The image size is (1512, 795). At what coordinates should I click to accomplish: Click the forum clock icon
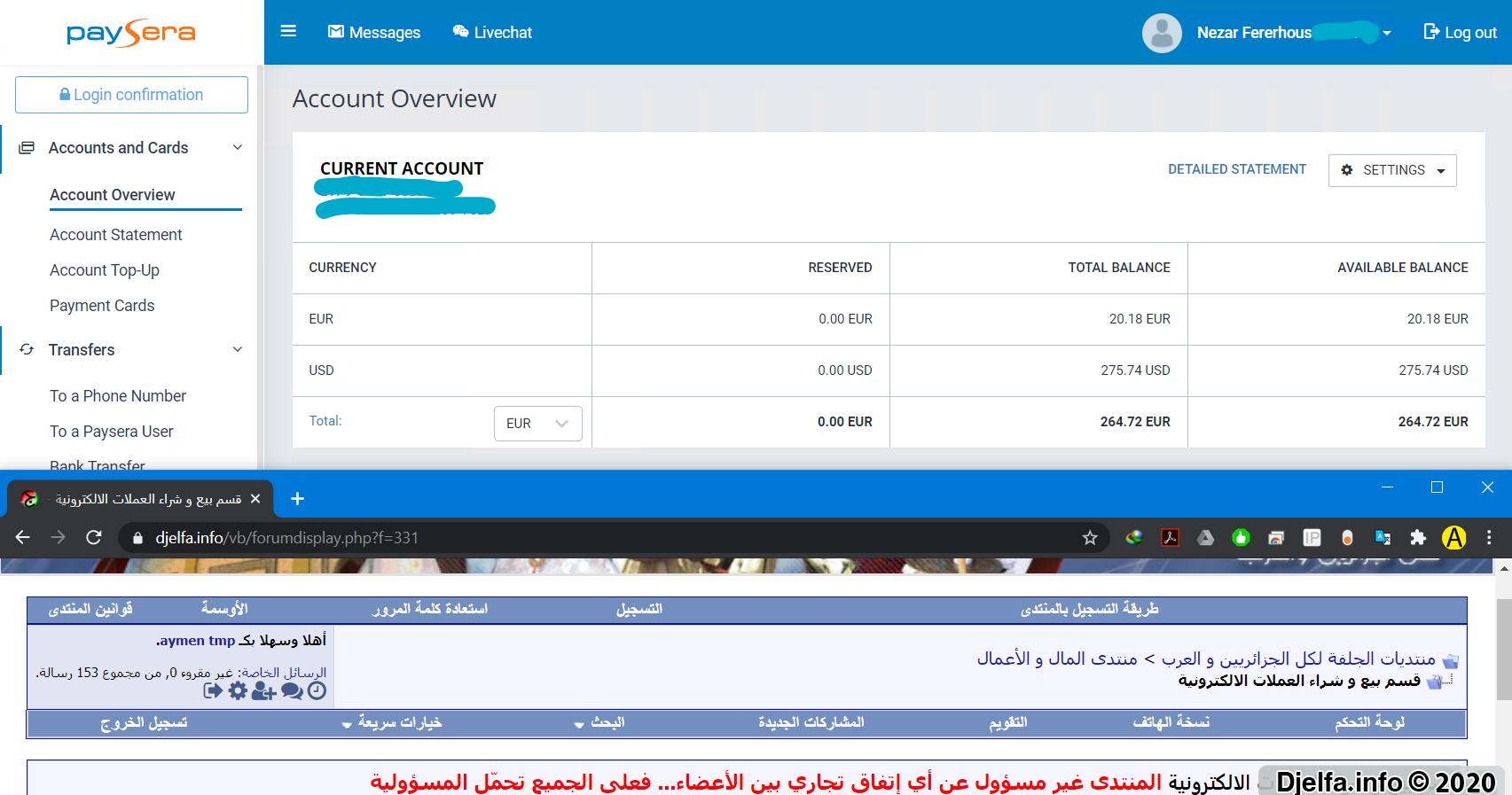coord(317,690)
